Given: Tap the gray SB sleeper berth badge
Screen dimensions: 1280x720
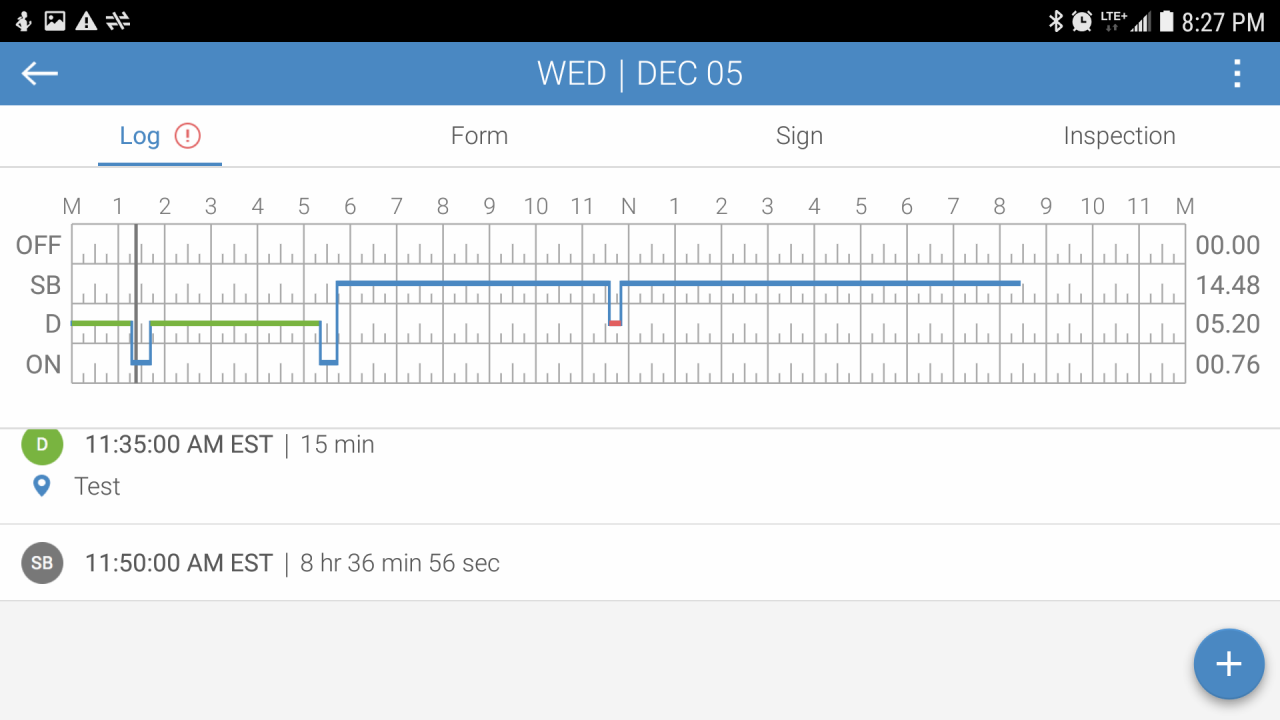Looking at the screenshot, I should [x=42, y=563].
